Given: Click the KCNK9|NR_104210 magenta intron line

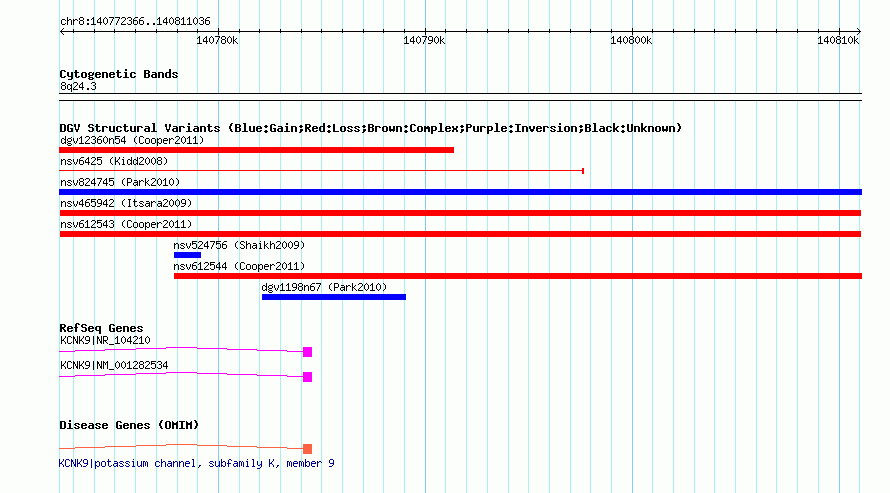Looking at the screenshot, I should point(181,349).
